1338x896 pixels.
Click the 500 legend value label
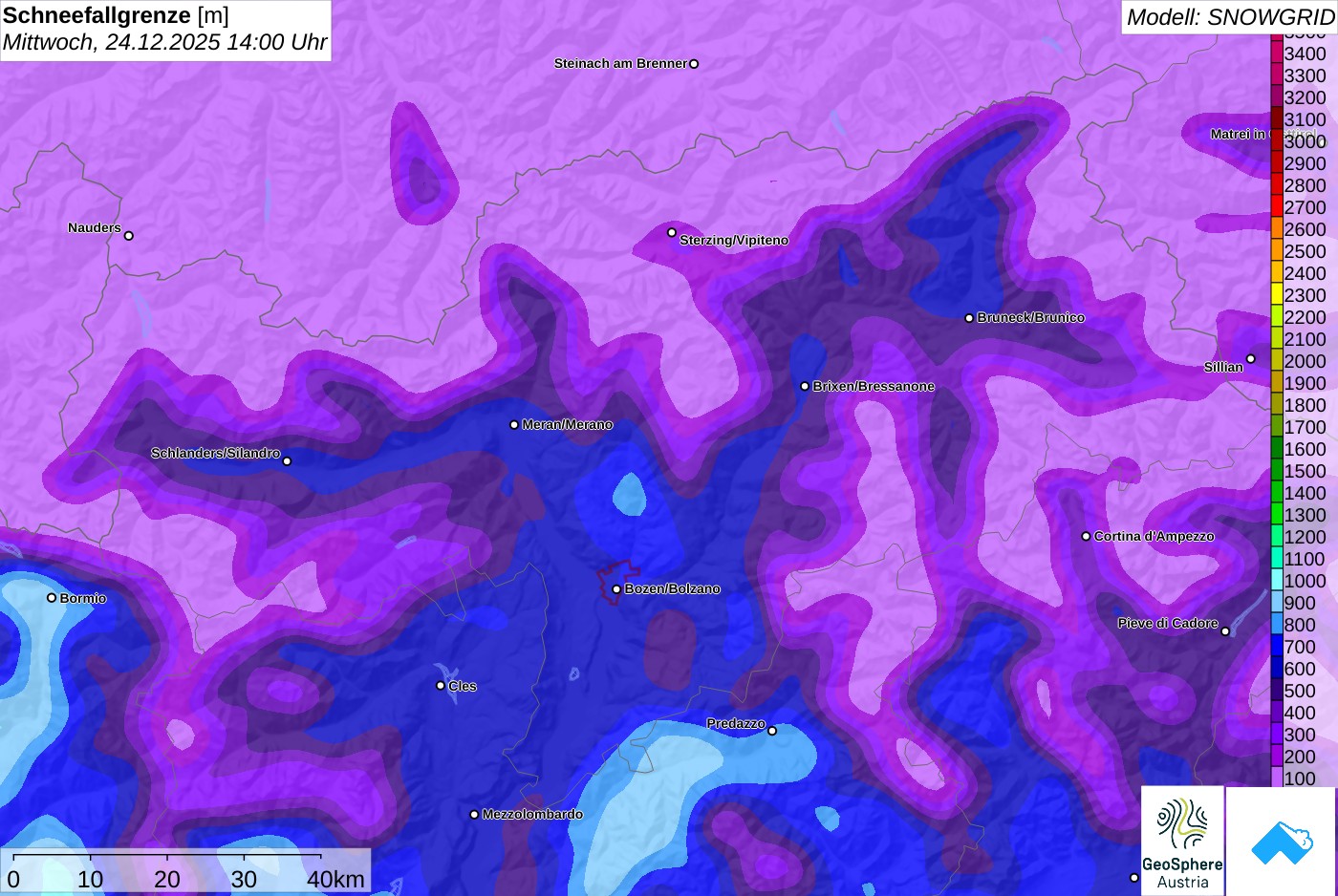point(1300,691)
